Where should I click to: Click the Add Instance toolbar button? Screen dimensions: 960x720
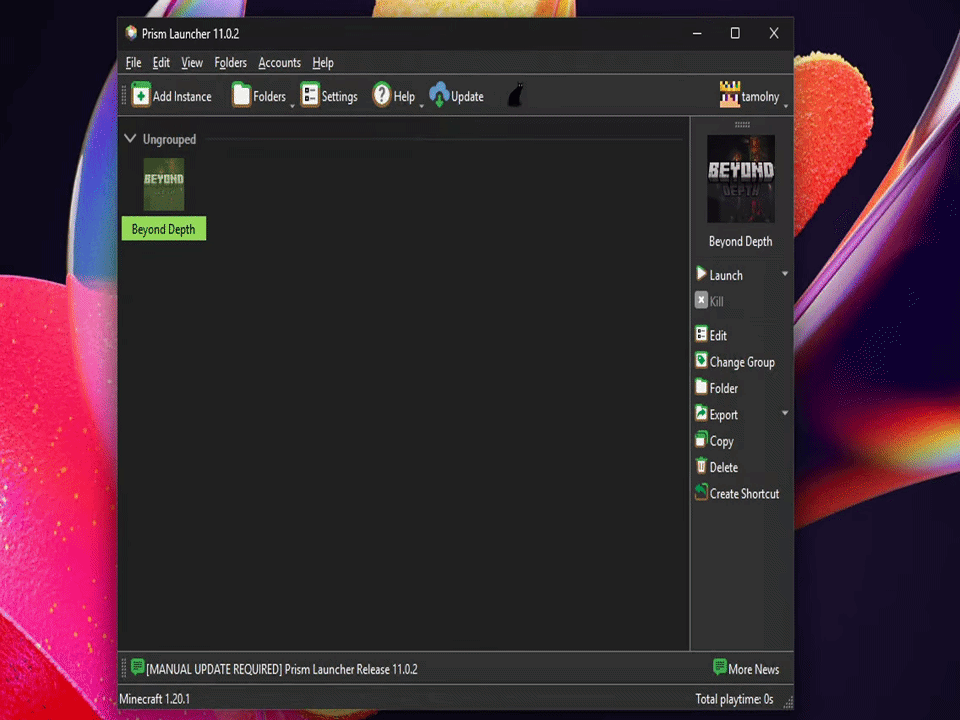coord(172,96)
